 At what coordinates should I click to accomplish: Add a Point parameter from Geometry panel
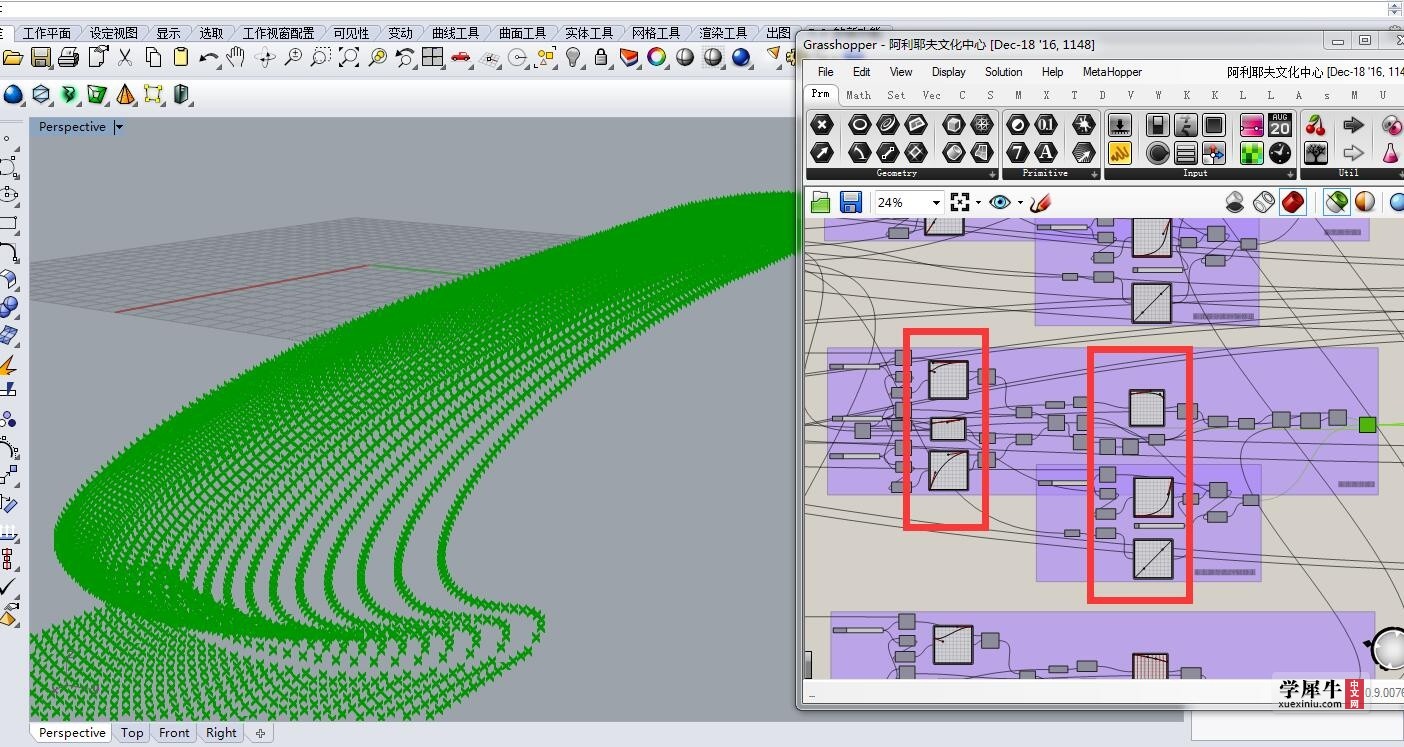point(821,125)
